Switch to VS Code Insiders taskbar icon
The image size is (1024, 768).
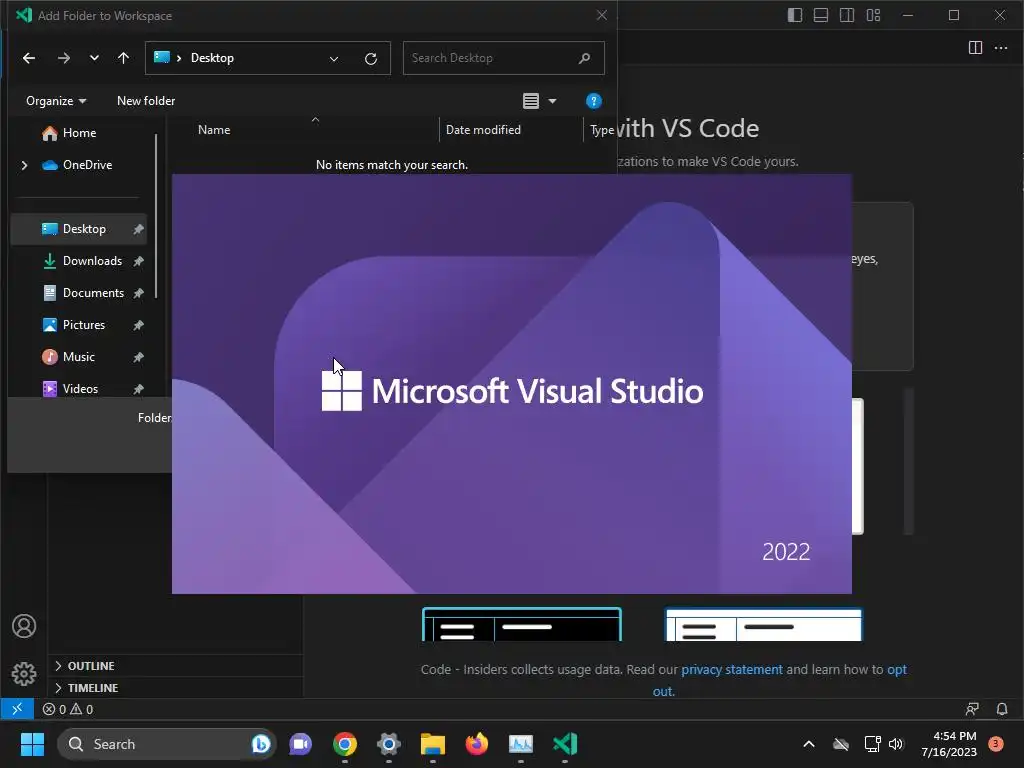point(565,744)
